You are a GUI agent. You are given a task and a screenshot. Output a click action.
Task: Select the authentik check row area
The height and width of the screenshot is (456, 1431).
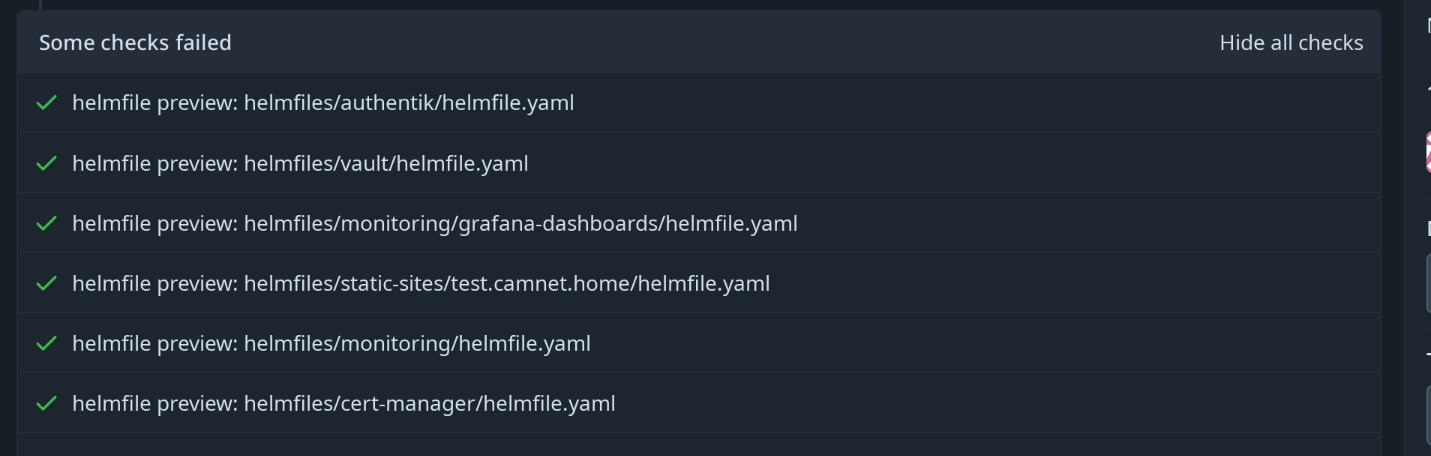(699, 102)
